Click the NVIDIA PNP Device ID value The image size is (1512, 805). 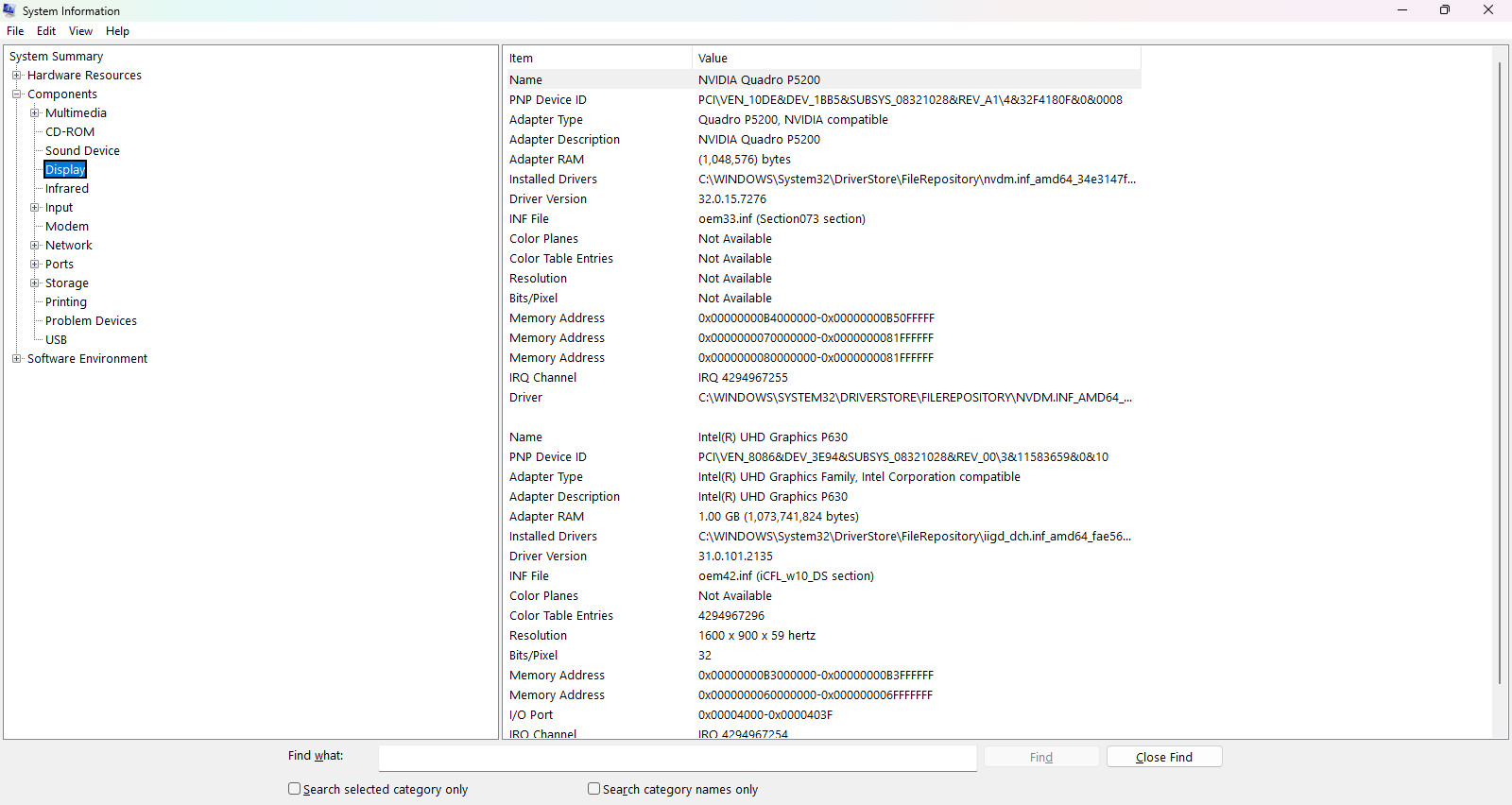click(910, 100)
